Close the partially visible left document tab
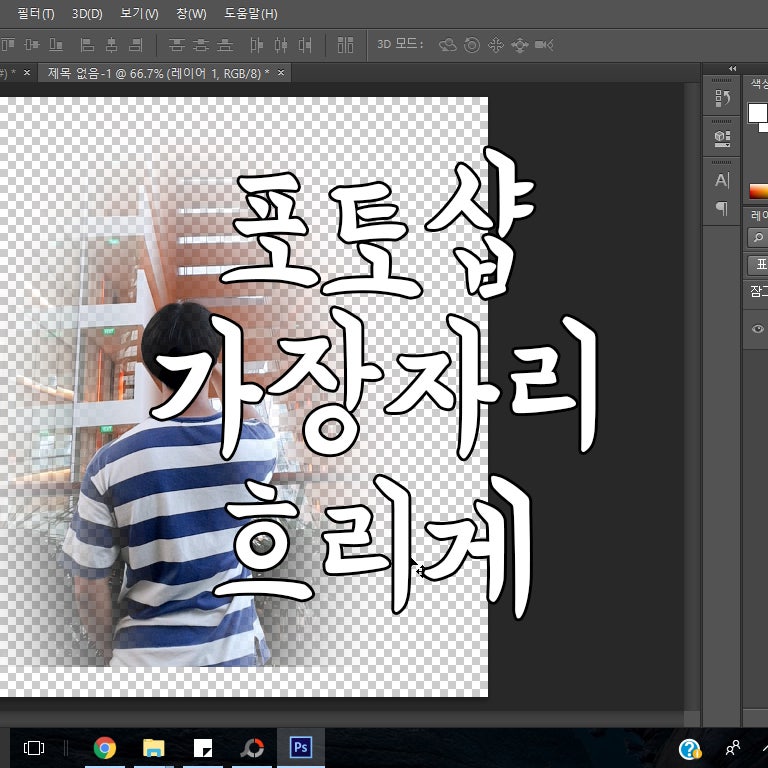 [27, 72]
